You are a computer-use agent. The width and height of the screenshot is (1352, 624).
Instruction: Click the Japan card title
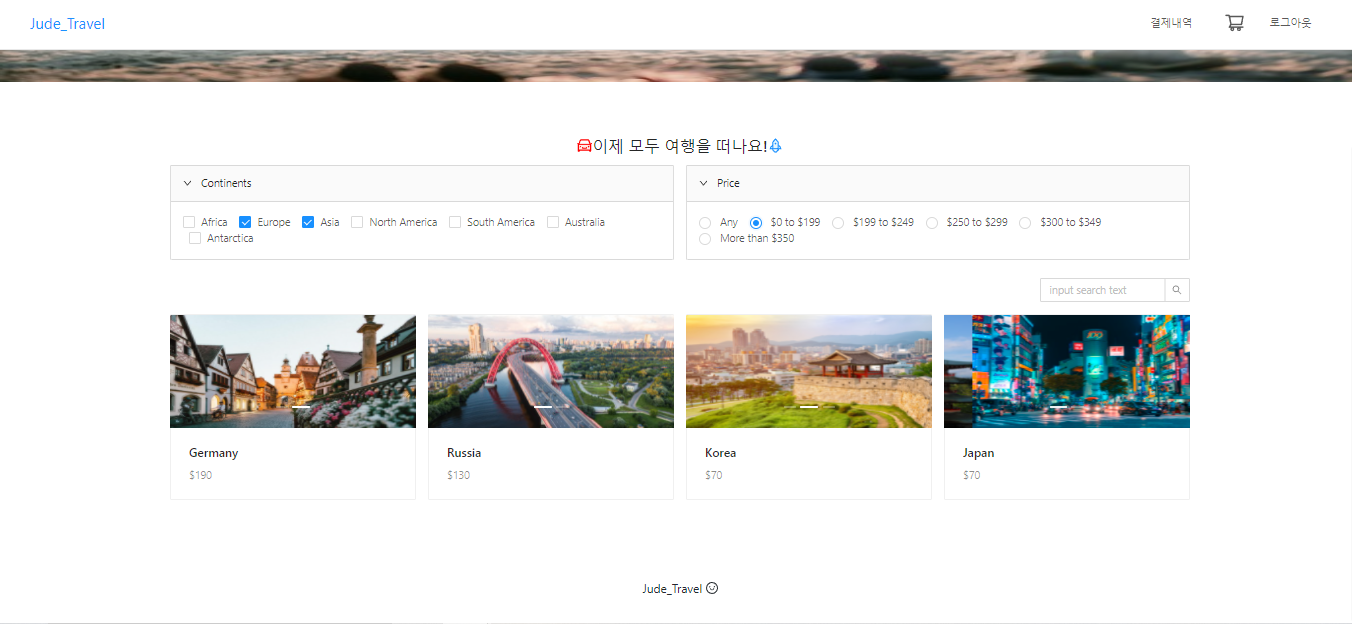pyautogui.click(x=978, y=453)
